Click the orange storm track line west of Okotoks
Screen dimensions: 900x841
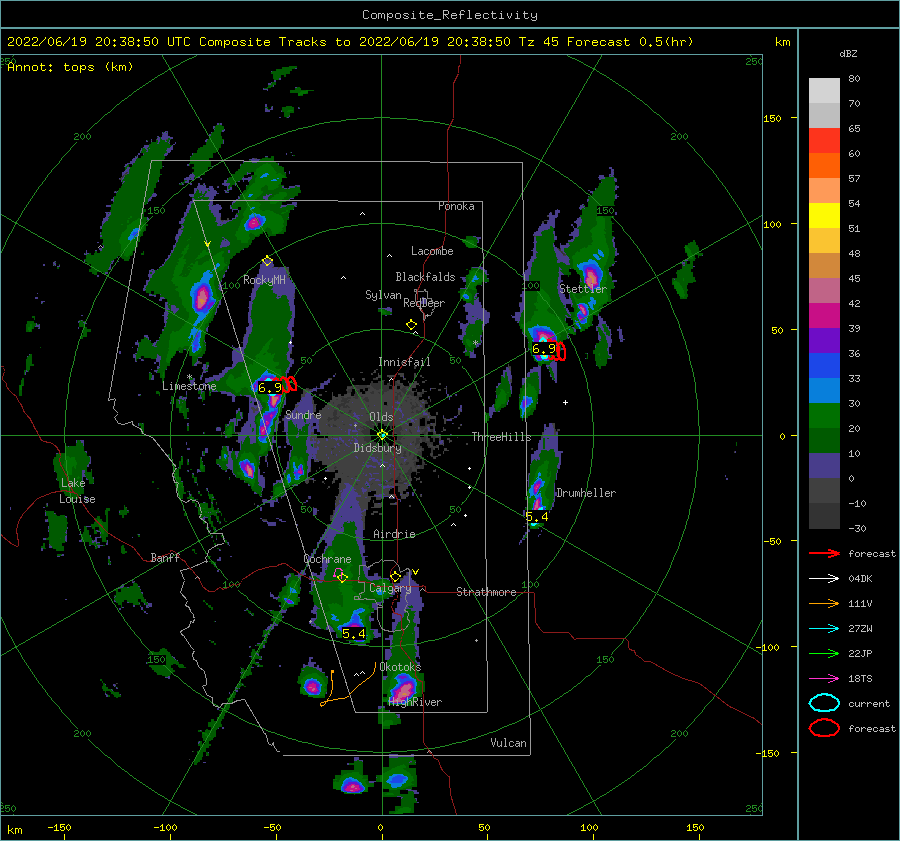[347, 686]
